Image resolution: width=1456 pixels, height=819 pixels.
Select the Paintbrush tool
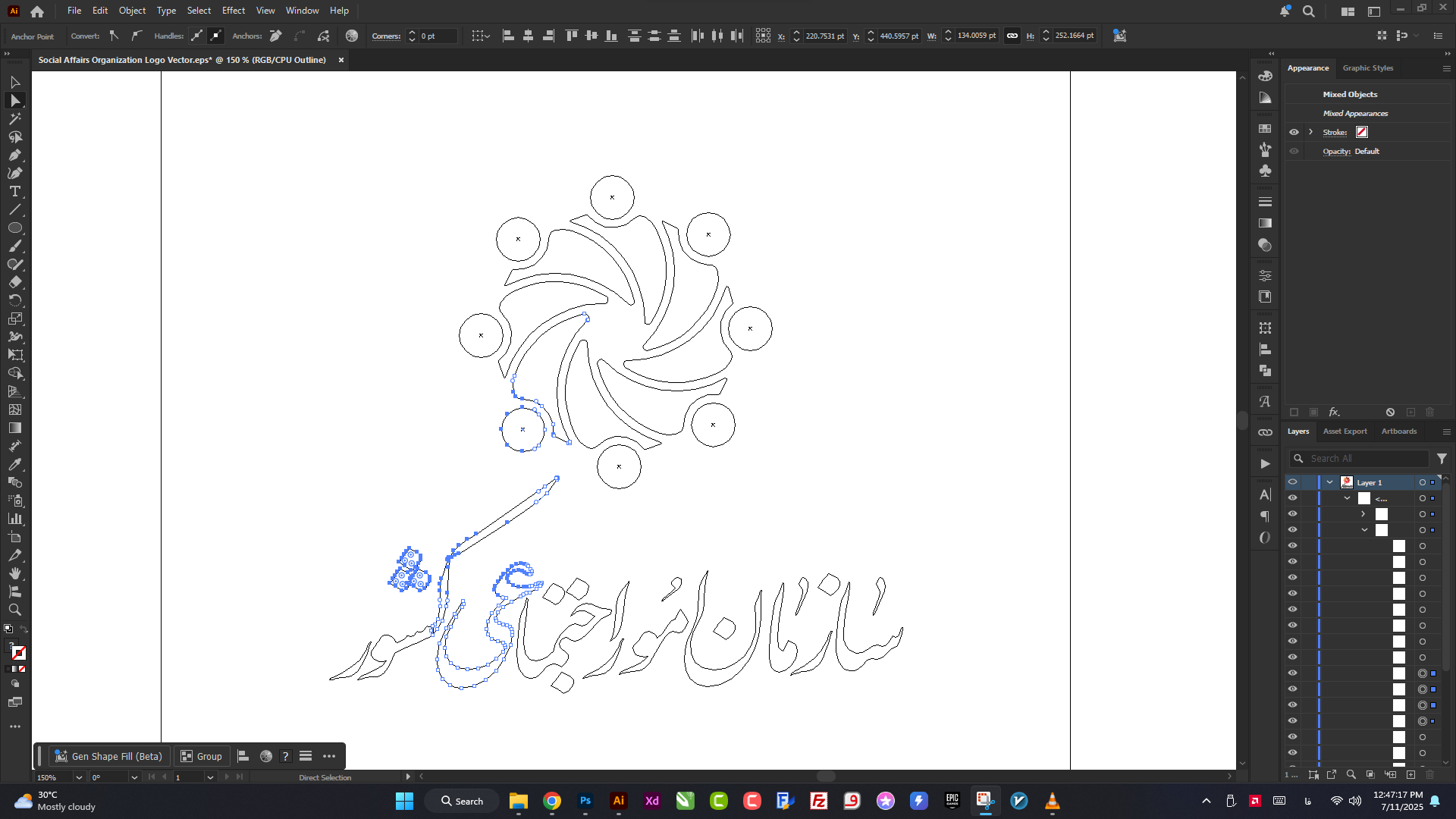coord(15,246)
